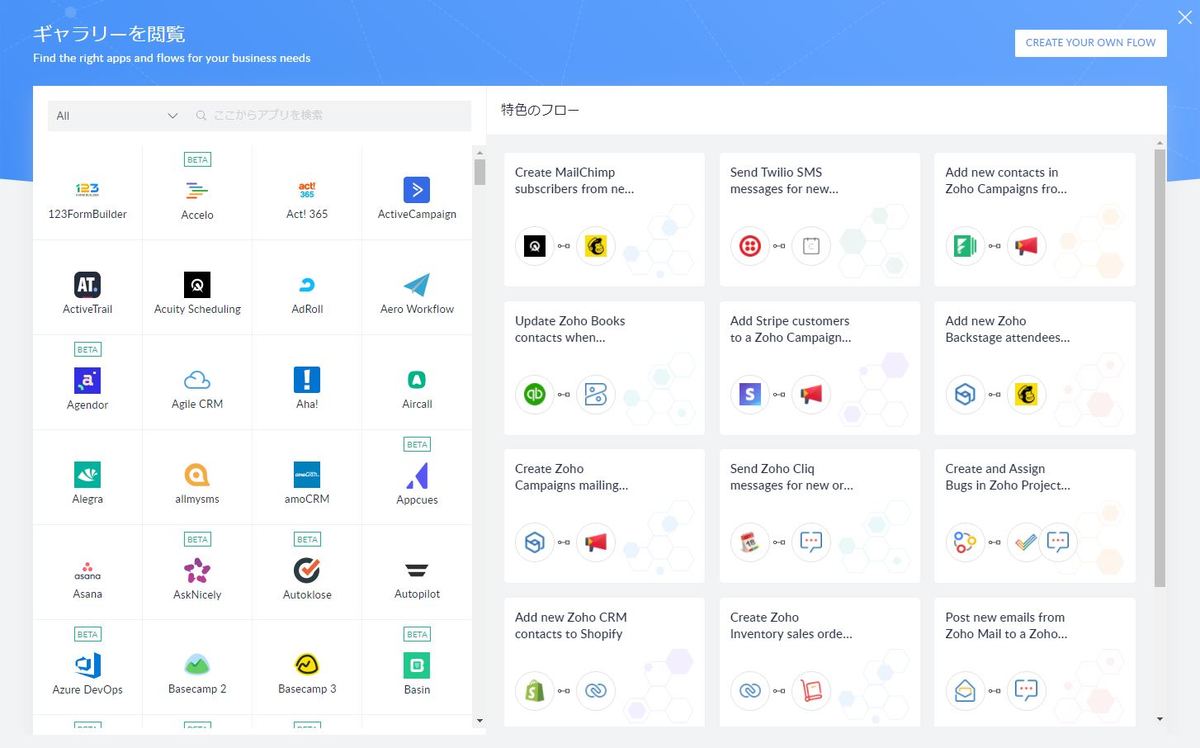Open Add new Zoho CRM contacts to Shopify flow
This screenshot has width=1200, height=748.
604,662
